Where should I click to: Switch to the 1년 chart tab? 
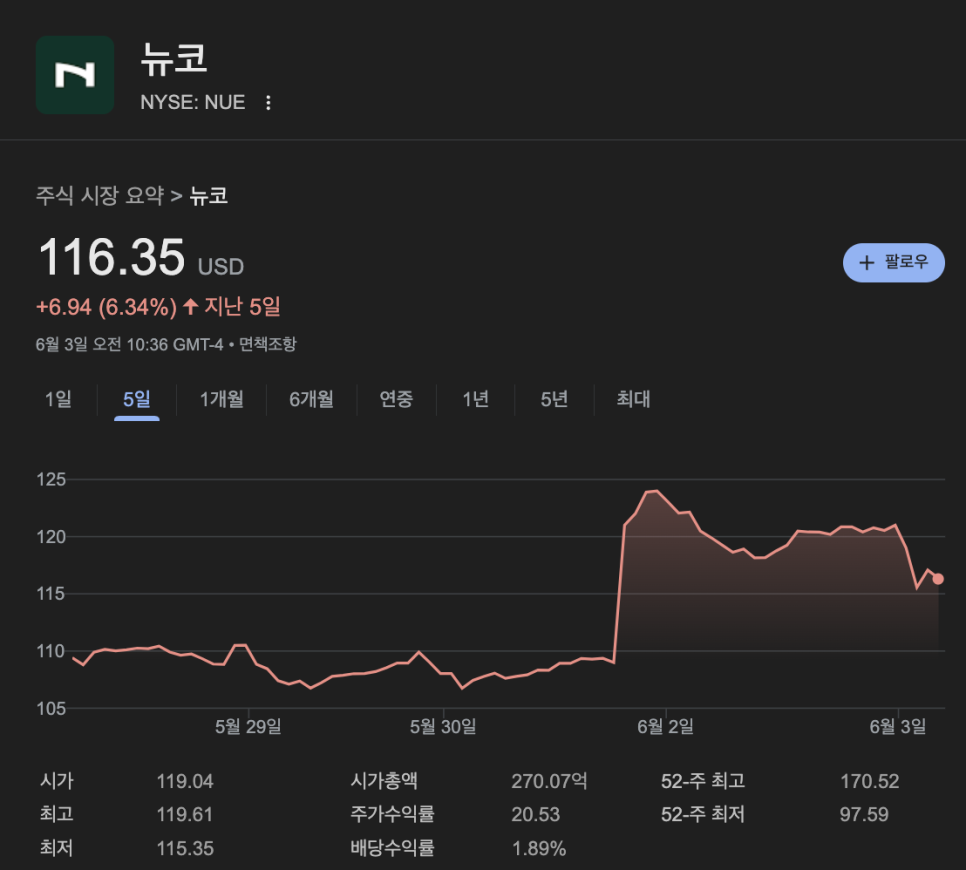pyautogui.click(x=476, y=399)
